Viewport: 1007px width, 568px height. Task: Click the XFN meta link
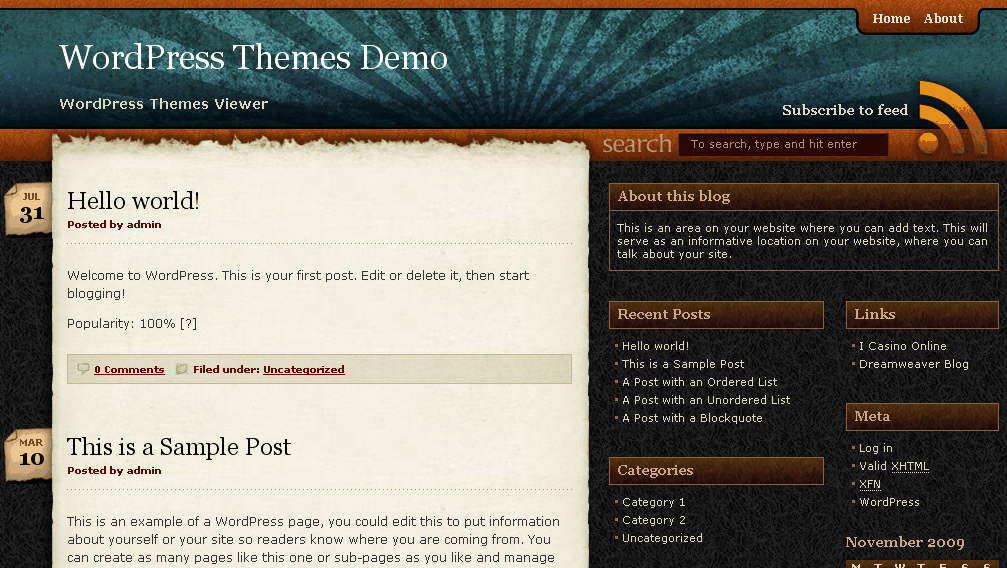tap(870, 484)
